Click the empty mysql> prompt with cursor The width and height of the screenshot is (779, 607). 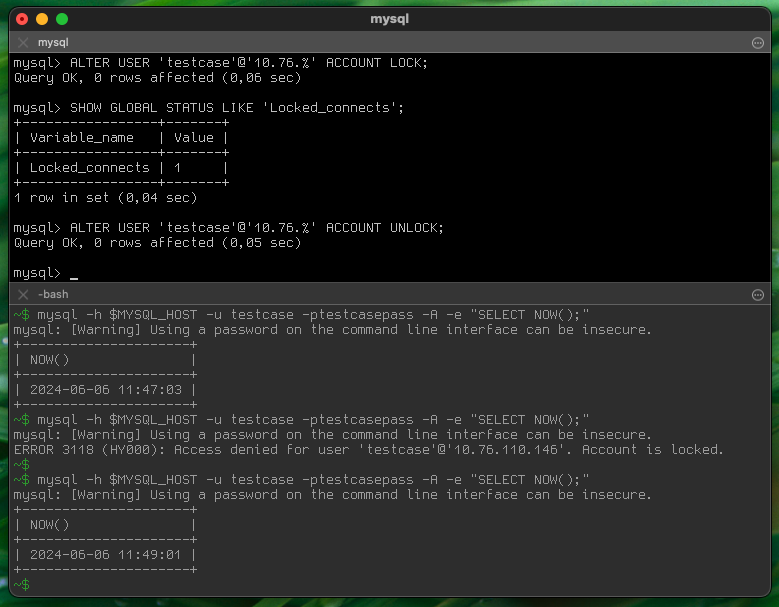tap(46, 273)
